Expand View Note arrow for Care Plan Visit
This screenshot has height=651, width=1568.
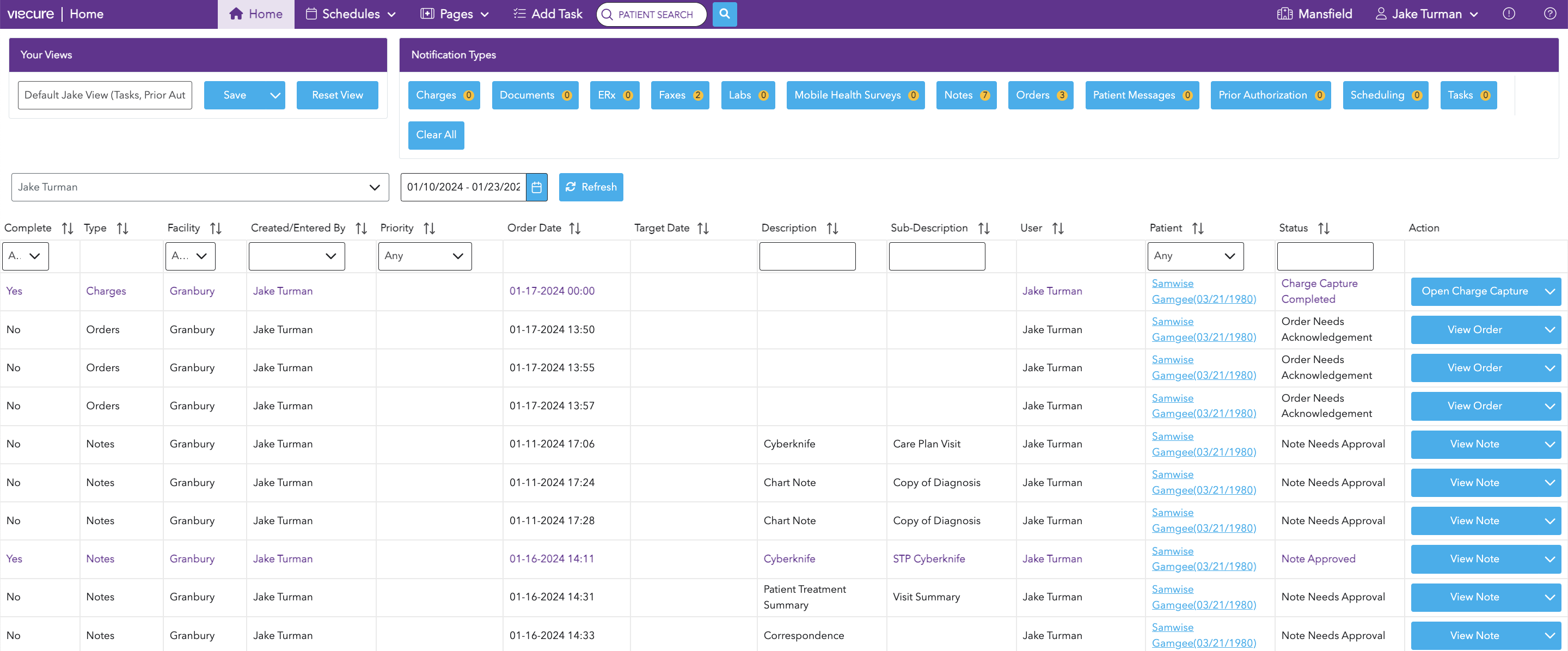(x=1549, y=444)
